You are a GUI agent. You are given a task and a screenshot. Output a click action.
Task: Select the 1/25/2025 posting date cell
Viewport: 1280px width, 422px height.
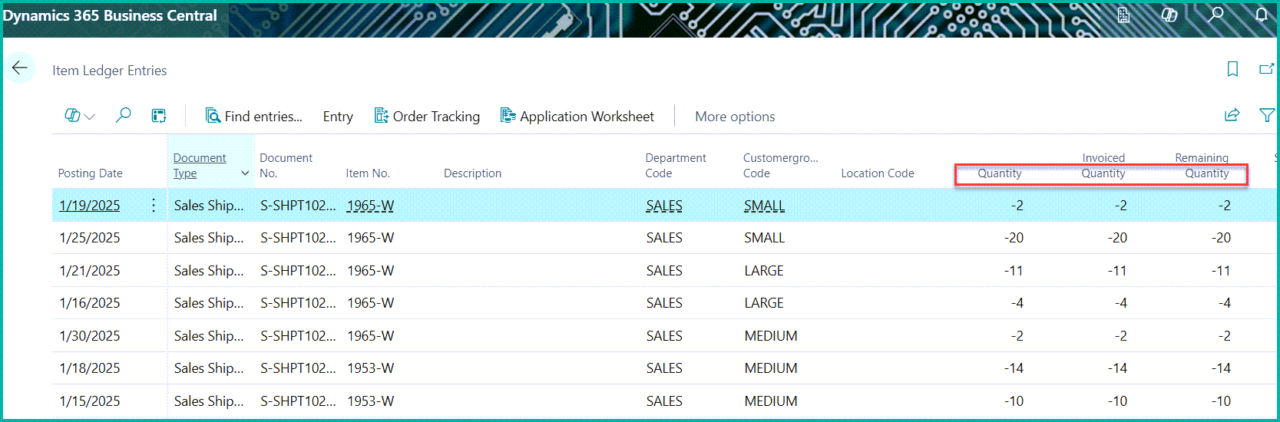[89, 238]
